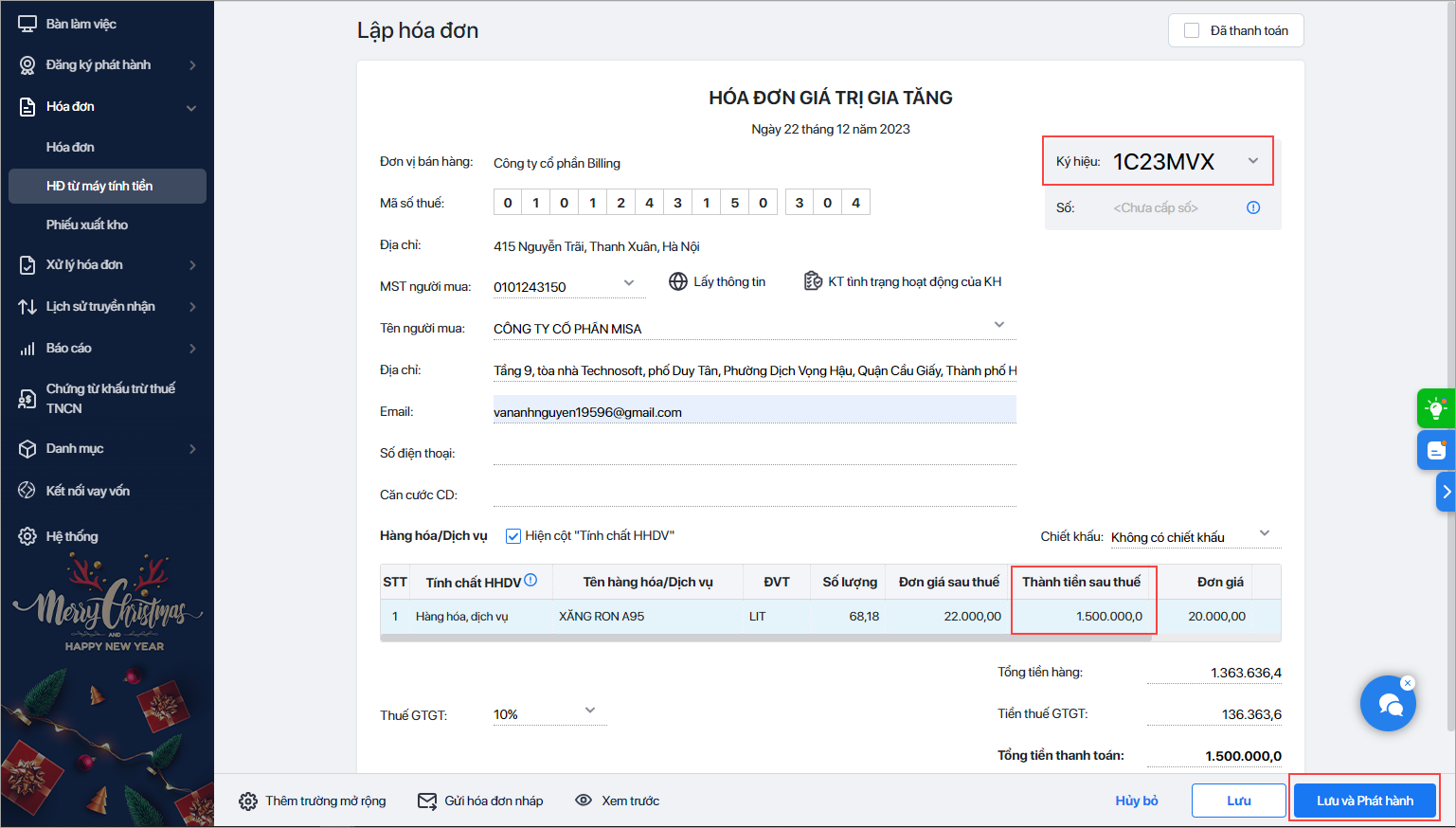Screen dimensions: 1456x828
Task: Open the Chiết khấu dropdown
Action: 1265,532
